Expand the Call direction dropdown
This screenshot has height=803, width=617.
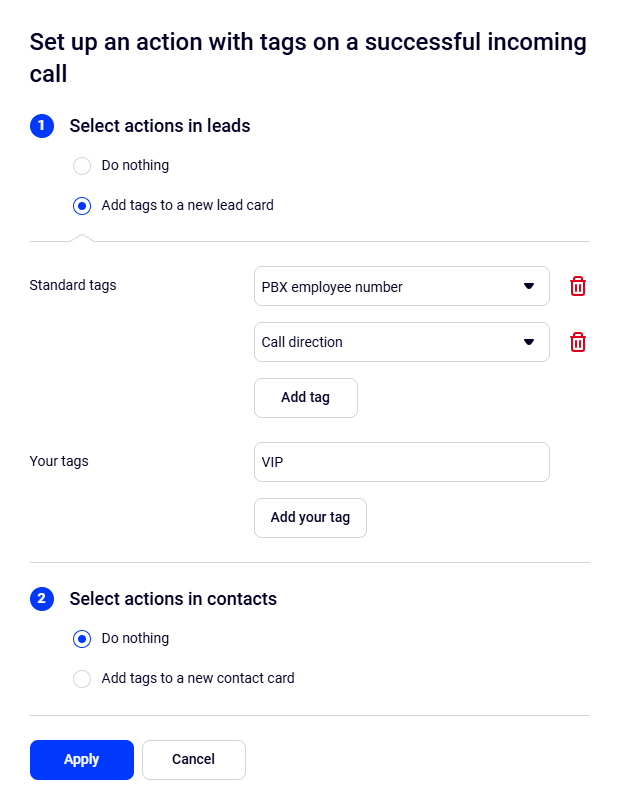point(401,342)
